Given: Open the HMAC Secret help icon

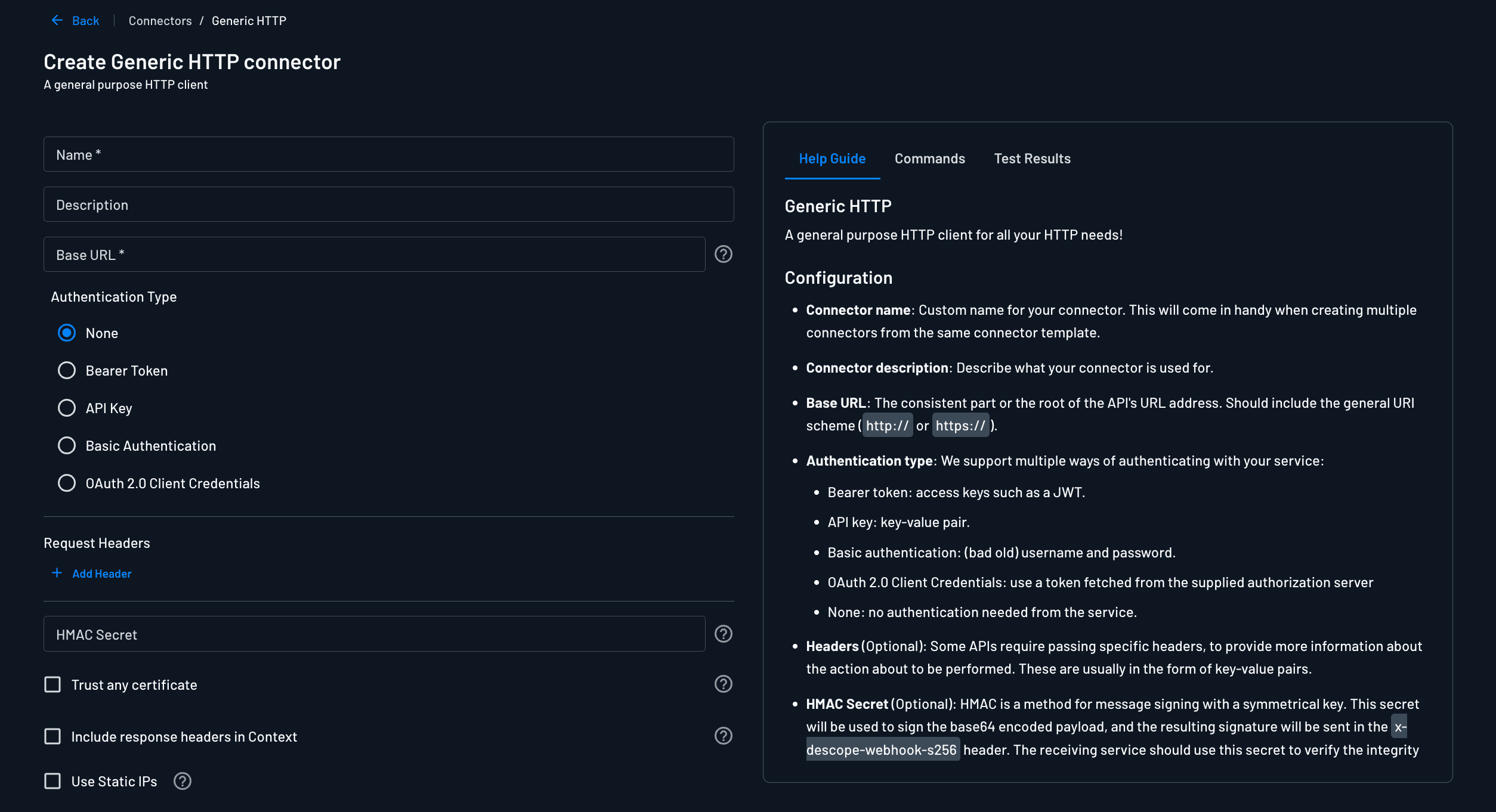Looking at the screenshot, I should tap(723, 634).
